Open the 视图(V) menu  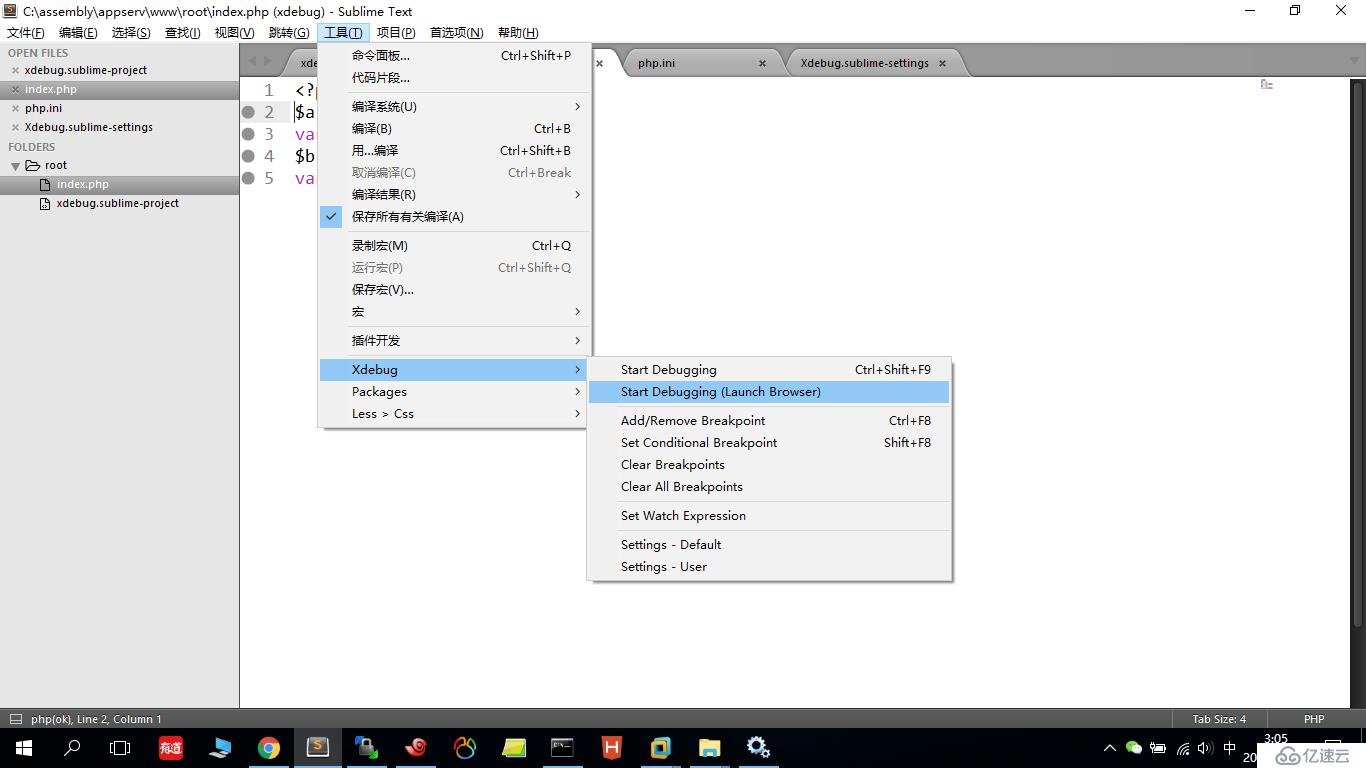(x=234, y=33)
